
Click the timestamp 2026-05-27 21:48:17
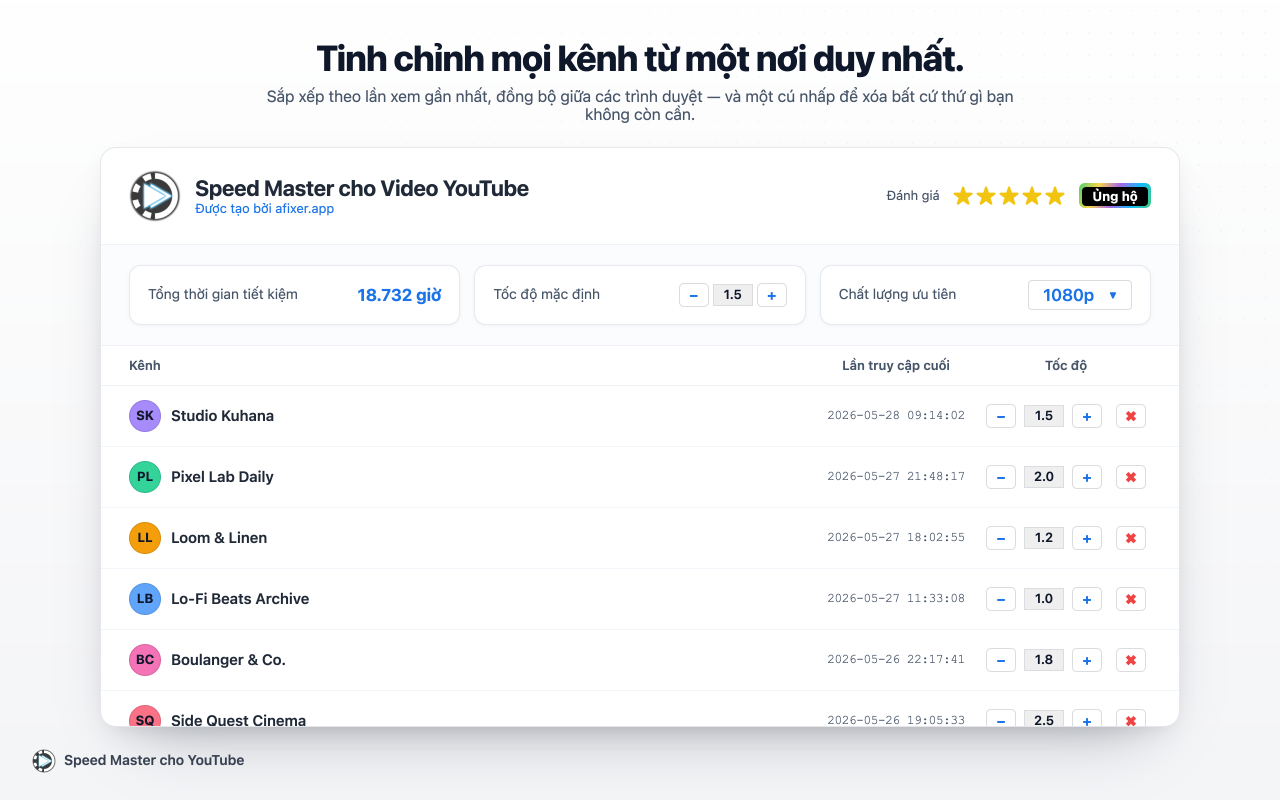coord(896,477)
